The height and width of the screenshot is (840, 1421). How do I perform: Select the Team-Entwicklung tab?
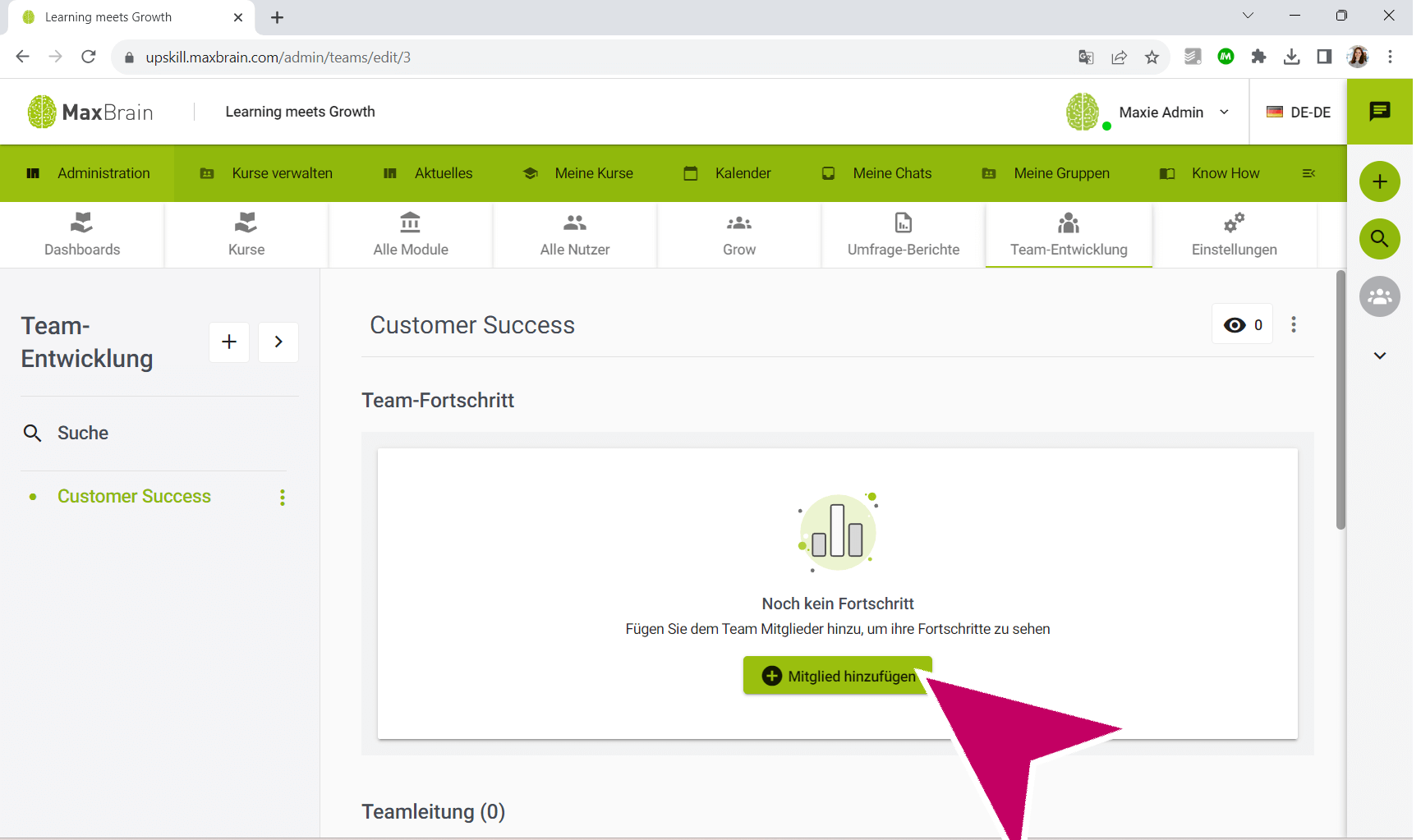(x=1069, y=235)
